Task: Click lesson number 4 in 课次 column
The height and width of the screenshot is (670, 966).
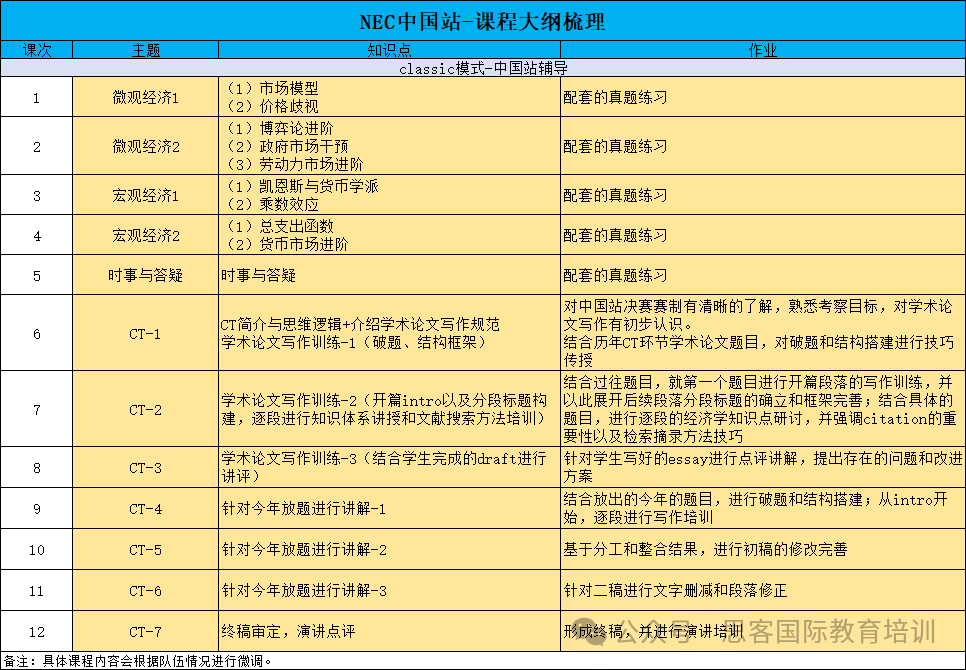Action: point(36,236)
